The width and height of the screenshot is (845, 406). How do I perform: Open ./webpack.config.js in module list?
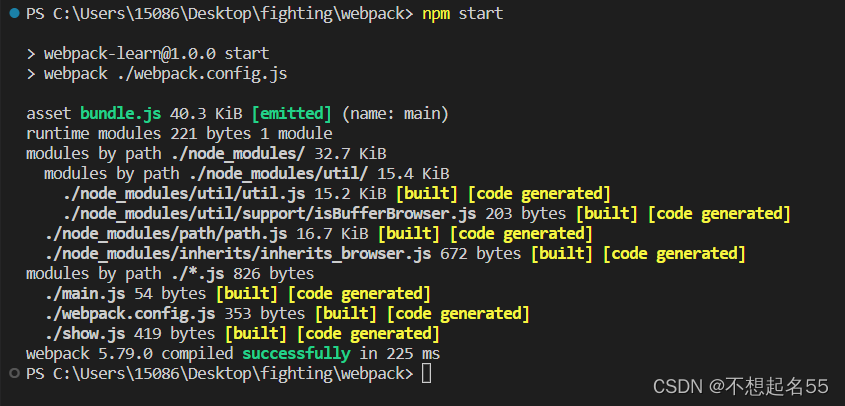[x=130, y=313]
